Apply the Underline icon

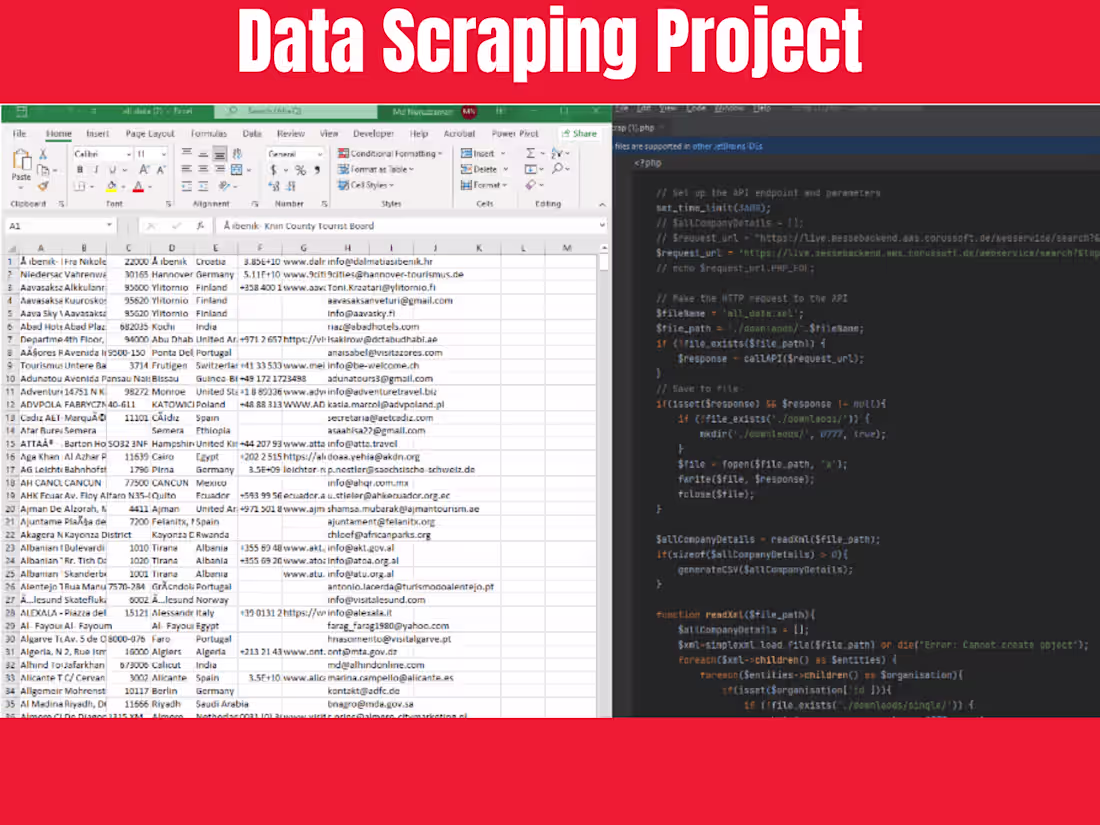click(x=113, y=171)
